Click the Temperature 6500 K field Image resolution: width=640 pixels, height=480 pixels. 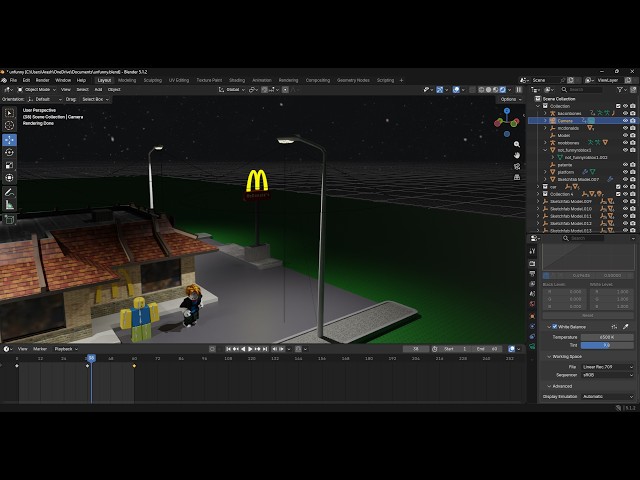(x=607, y=338)
